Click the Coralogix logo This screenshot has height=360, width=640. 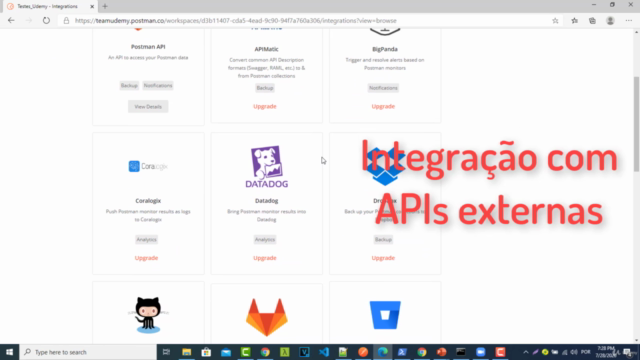[x=148, y=166]
